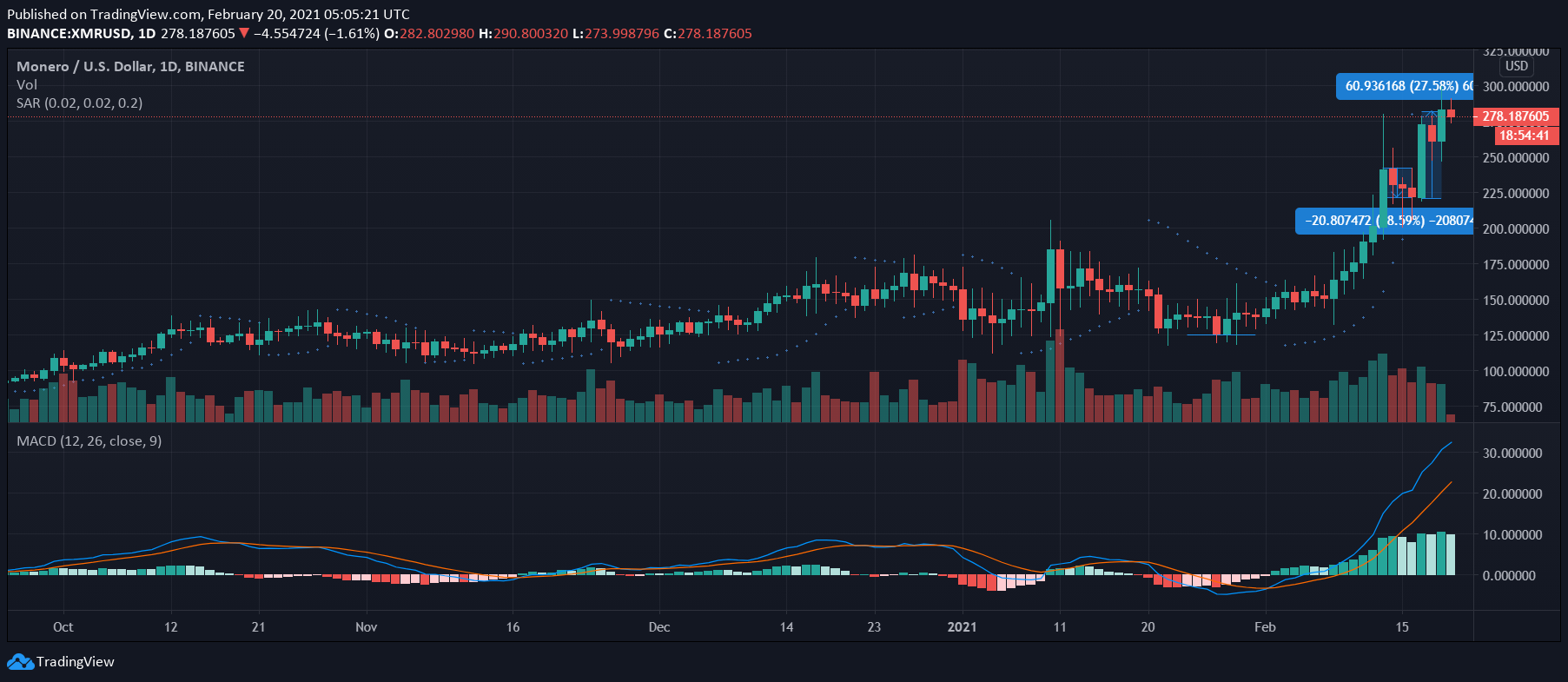Viewport: 1568px width, 682px height.
Task: Click the 20 date label in January
Action: coord(1148,627)
